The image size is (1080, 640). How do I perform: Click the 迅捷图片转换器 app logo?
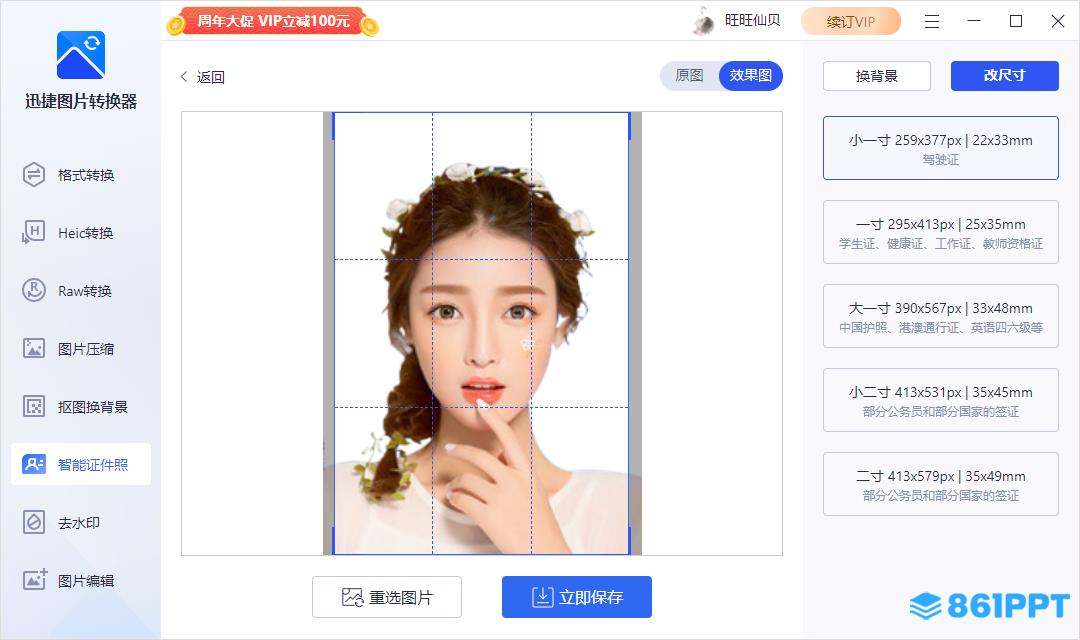pos(81,55)
